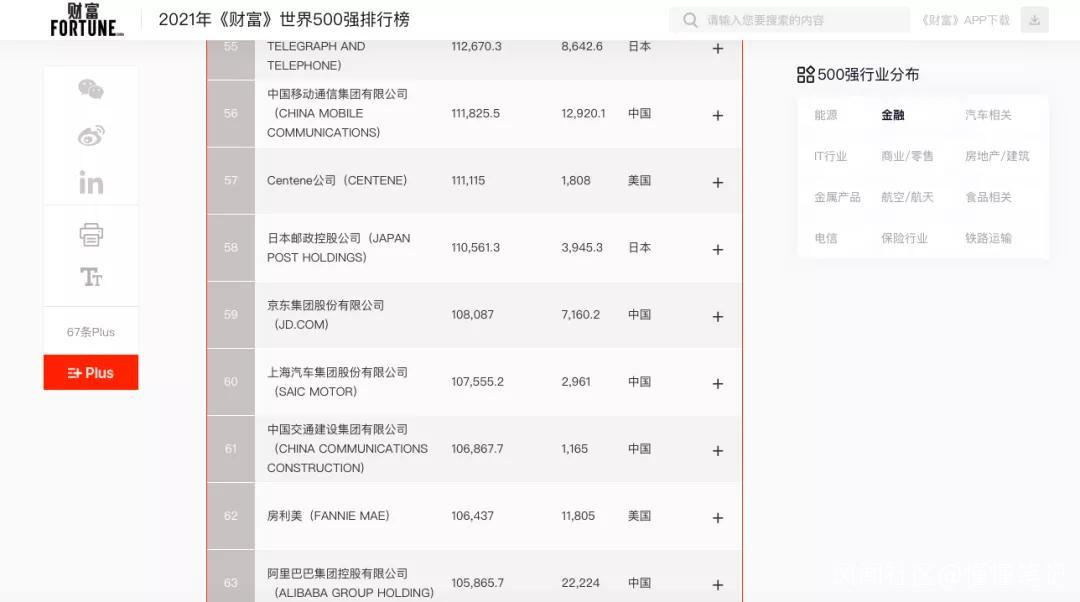This screenshot has width=1080, height=602.
Task: Select the 金属产品 industry filter
Action: [x=838, y=197]
